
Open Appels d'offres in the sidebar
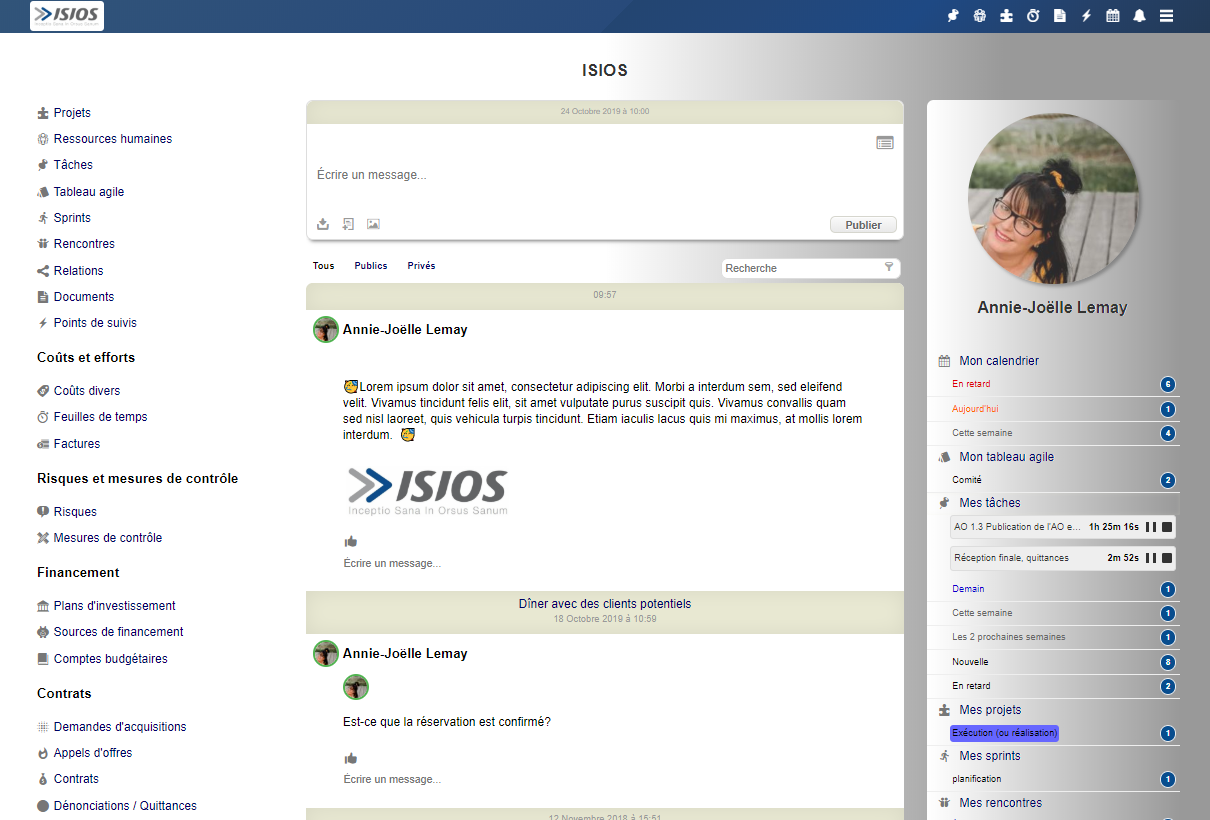tap(93, 753)
